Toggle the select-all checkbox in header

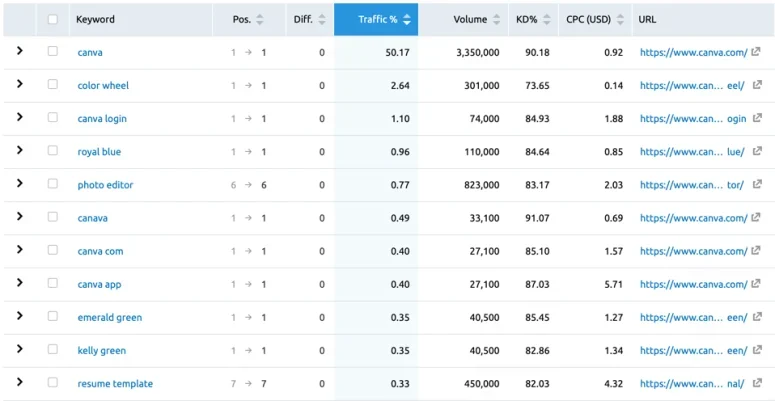(52, 19)
